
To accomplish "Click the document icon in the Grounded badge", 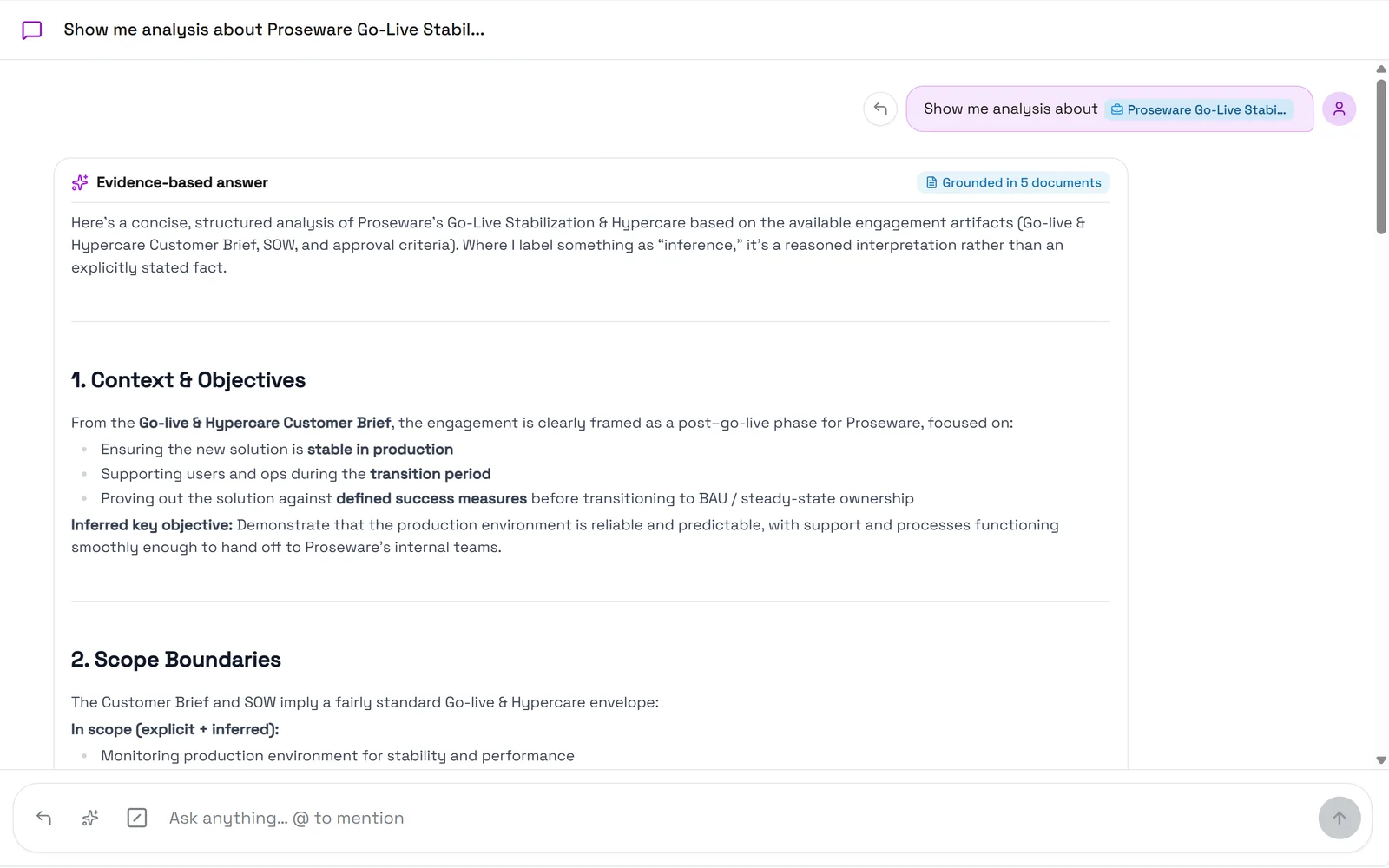I will pos(931,182).
